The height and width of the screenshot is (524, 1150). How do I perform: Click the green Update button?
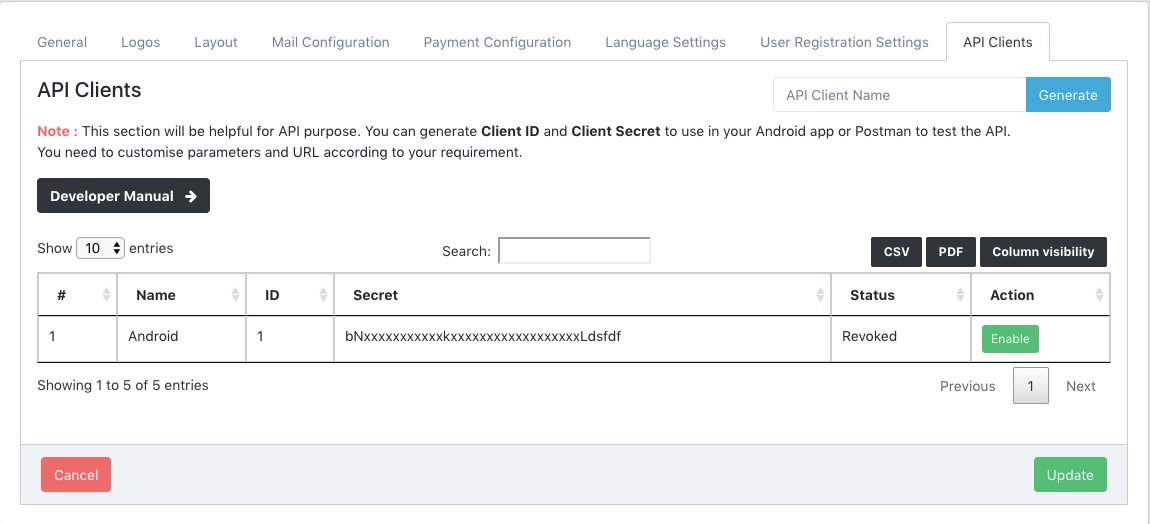pos(1070,475)
